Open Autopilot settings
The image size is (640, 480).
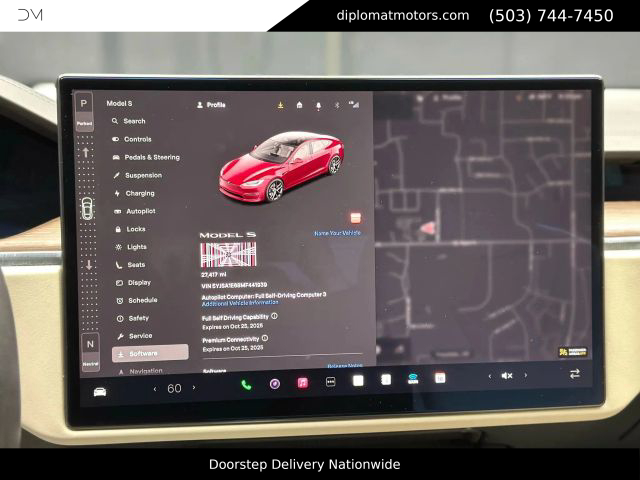pyautogui.click(x=135, y=211)
